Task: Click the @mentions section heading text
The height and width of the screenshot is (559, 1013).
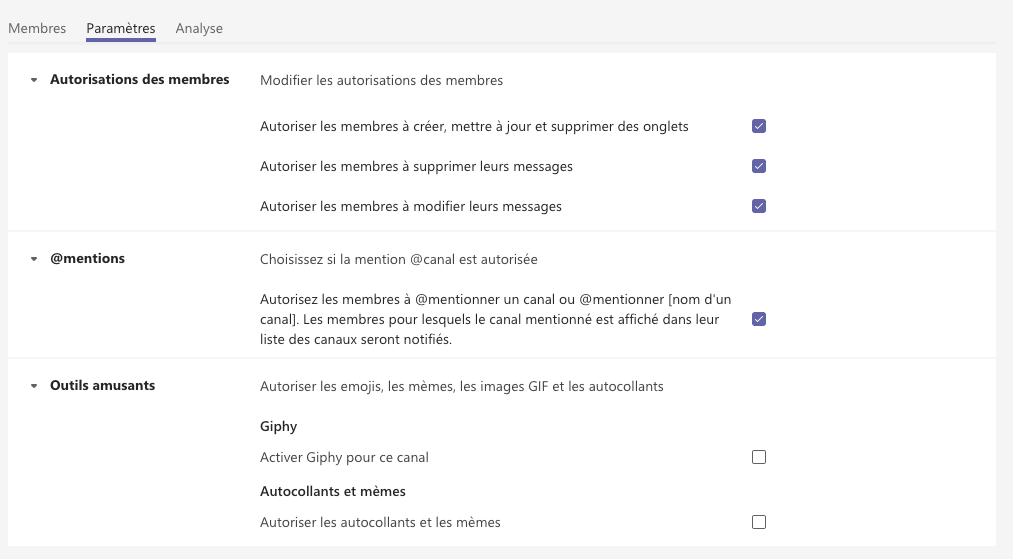Action: tap(87, 258)
